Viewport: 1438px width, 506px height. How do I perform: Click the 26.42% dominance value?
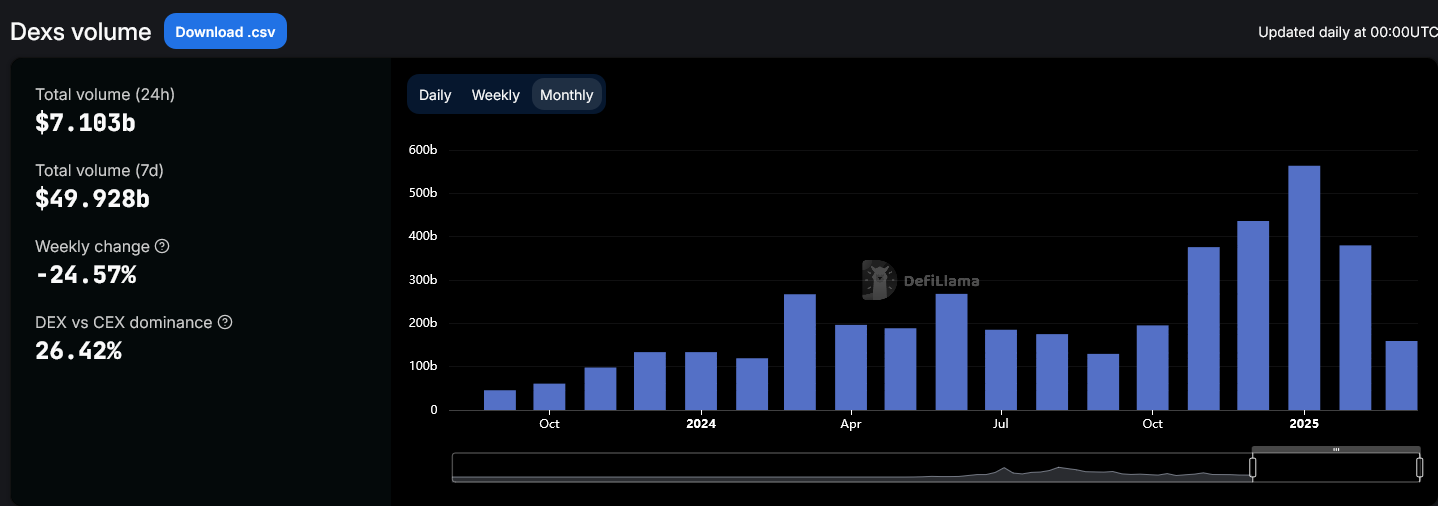click(78, 350)
